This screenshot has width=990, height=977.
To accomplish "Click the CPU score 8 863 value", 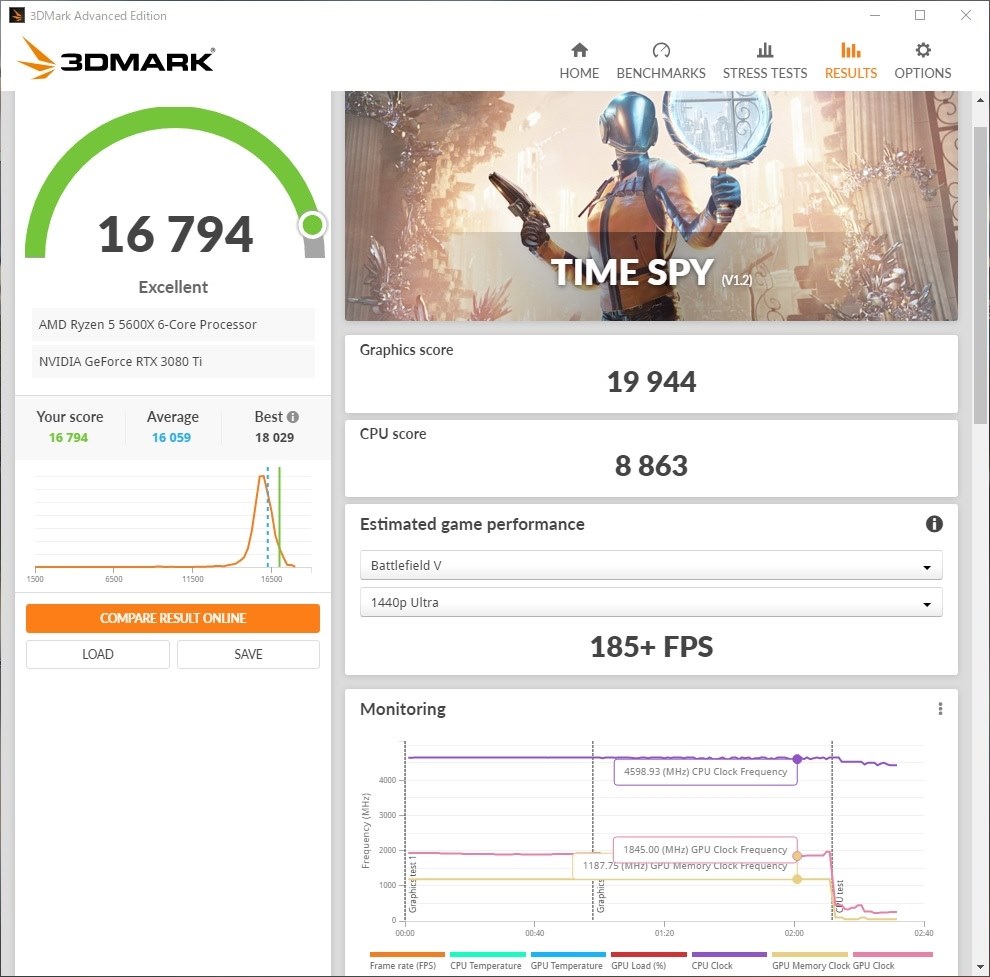I will 651,465.
